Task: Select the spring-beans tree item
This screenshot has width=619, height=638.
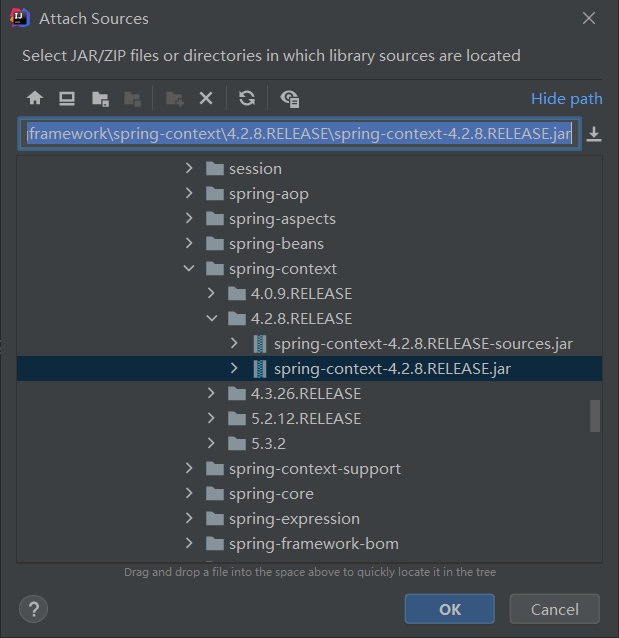Action: pyautogui.click(x=276, y=244)
